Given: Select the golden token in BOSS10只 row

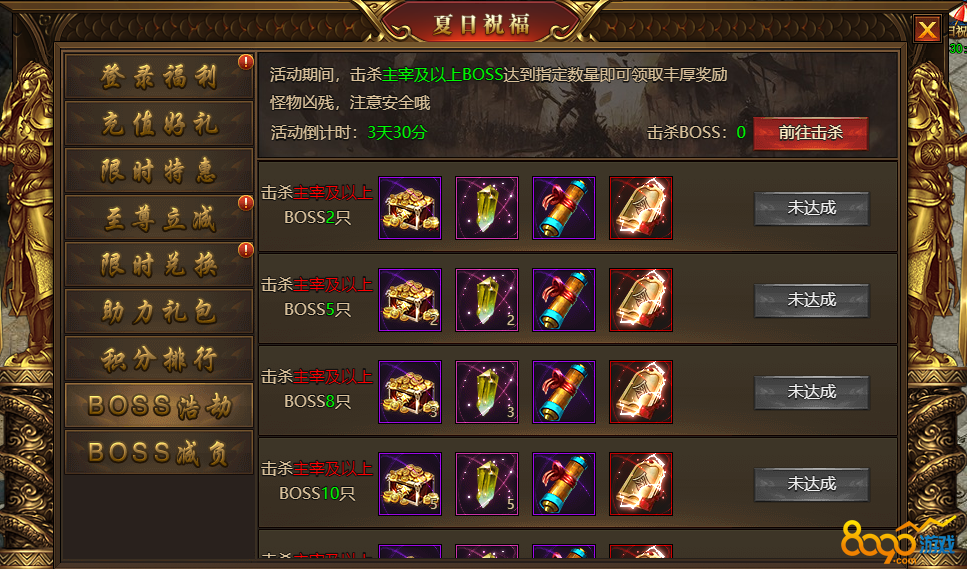Looking at the screenshot, I should tap(641, 484).
